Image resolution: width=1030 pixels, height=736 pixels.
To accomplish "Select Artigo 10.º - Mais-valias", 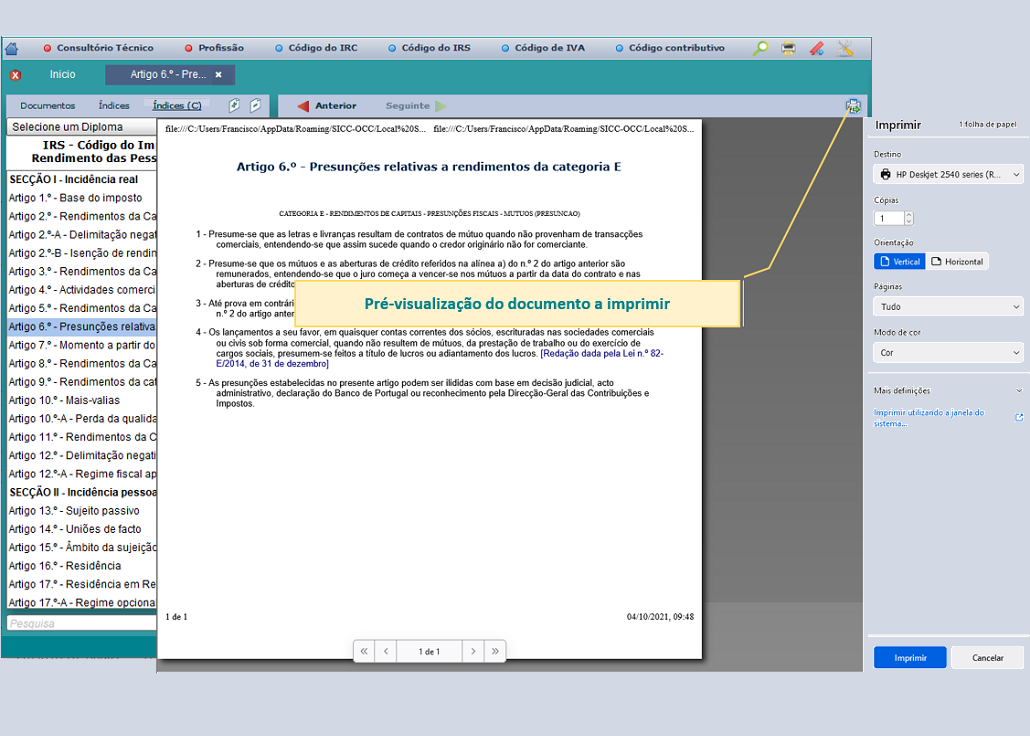I will pos(64,400).
